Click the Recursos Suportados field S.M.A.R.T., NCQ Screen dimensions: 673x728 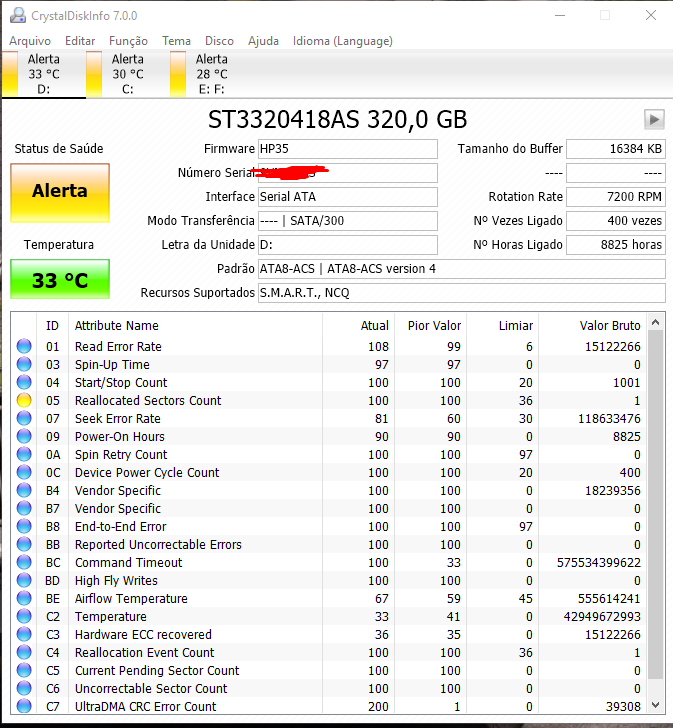(462, 293)
